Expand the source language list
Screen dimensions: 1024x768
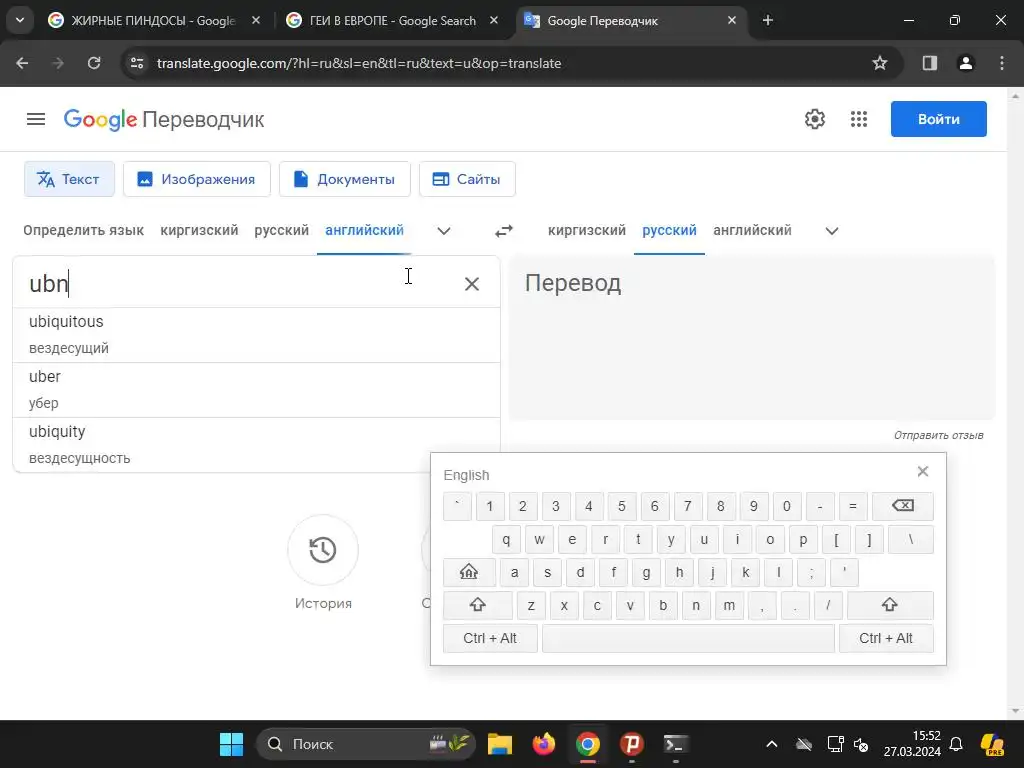pyautogui.click(x=443, y=231)
